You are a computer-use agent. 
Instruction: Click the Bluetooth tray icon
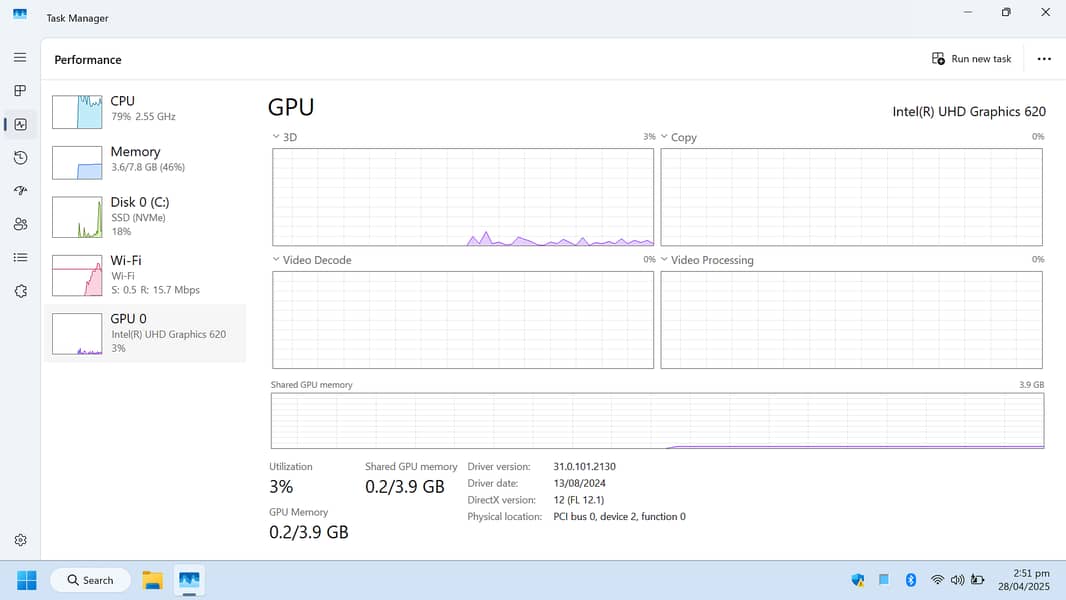(x=911, y=580)
